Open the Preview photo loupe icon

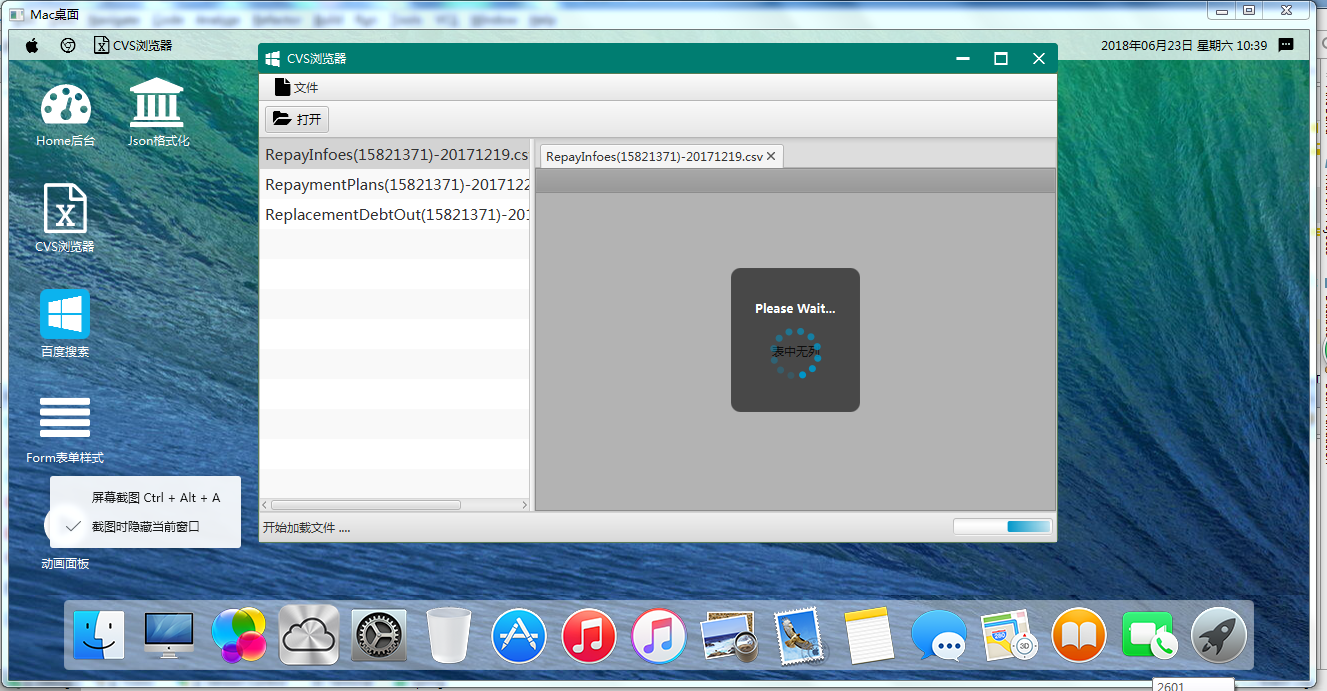point(729,637)
